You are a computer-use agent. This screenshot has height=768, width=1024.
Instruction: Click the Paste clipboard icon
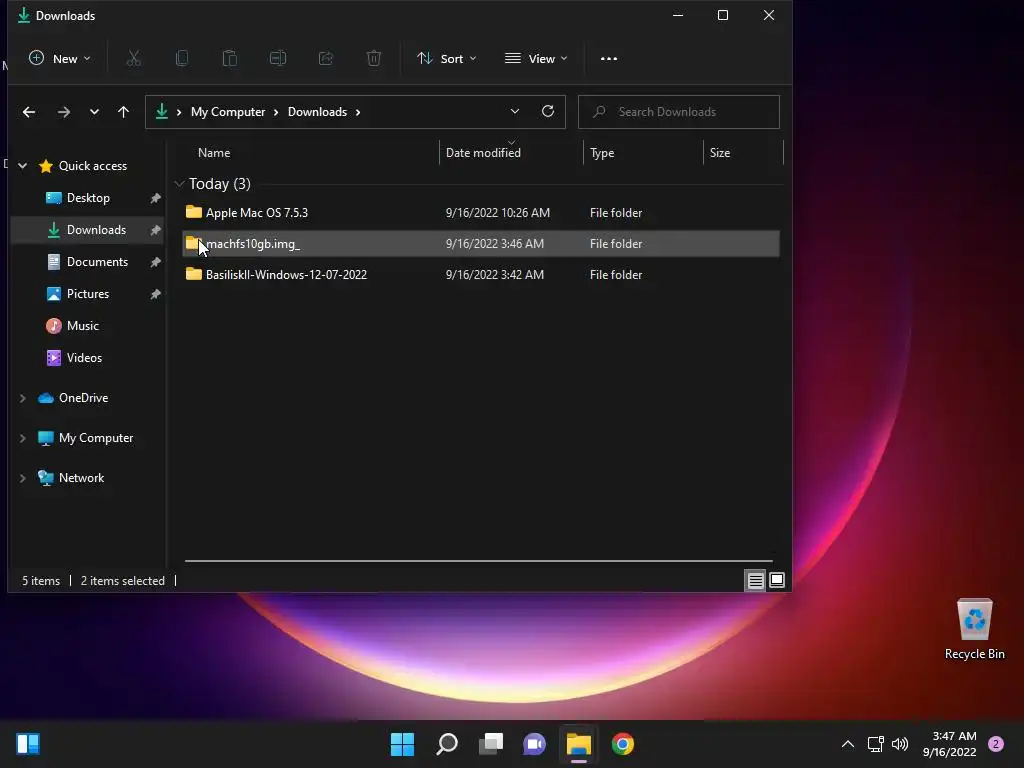pos(230,59)
